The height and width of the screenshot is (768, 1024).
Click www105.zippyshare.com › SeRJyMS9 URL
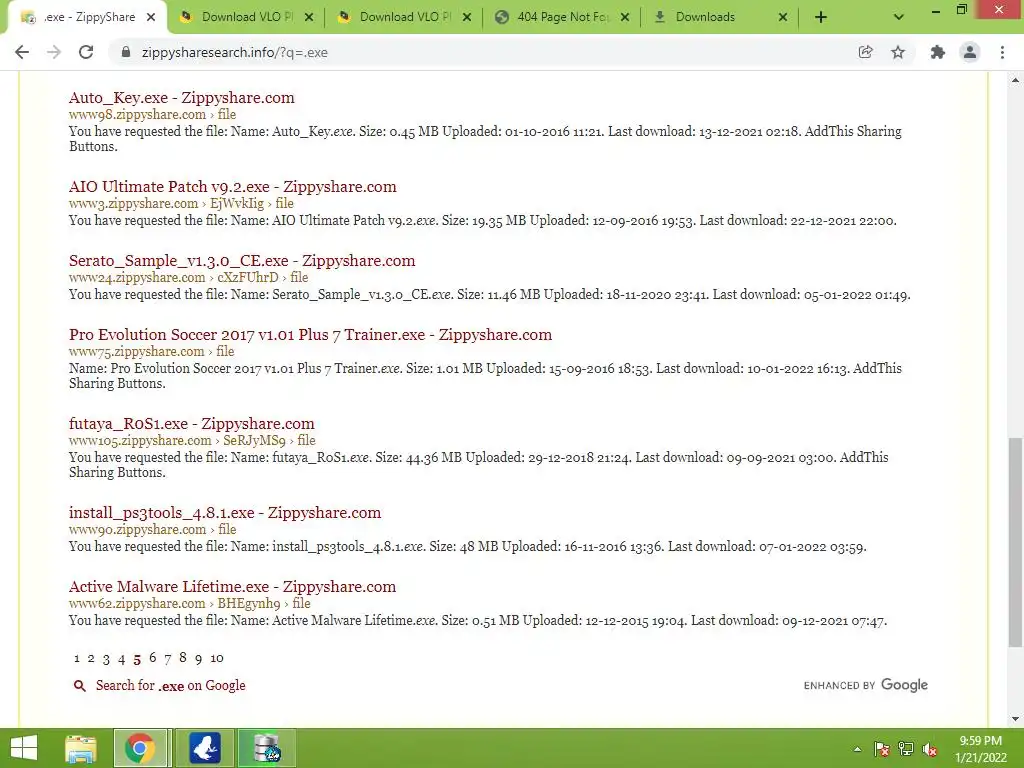(192, 440)
